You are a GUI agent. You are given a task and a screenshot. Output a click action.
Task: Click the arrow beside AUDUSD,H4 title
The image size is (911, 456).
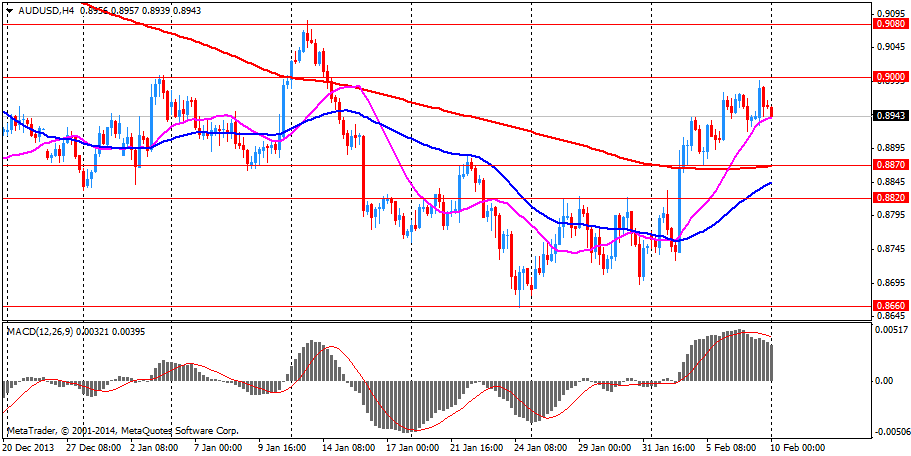pos(9,11)
